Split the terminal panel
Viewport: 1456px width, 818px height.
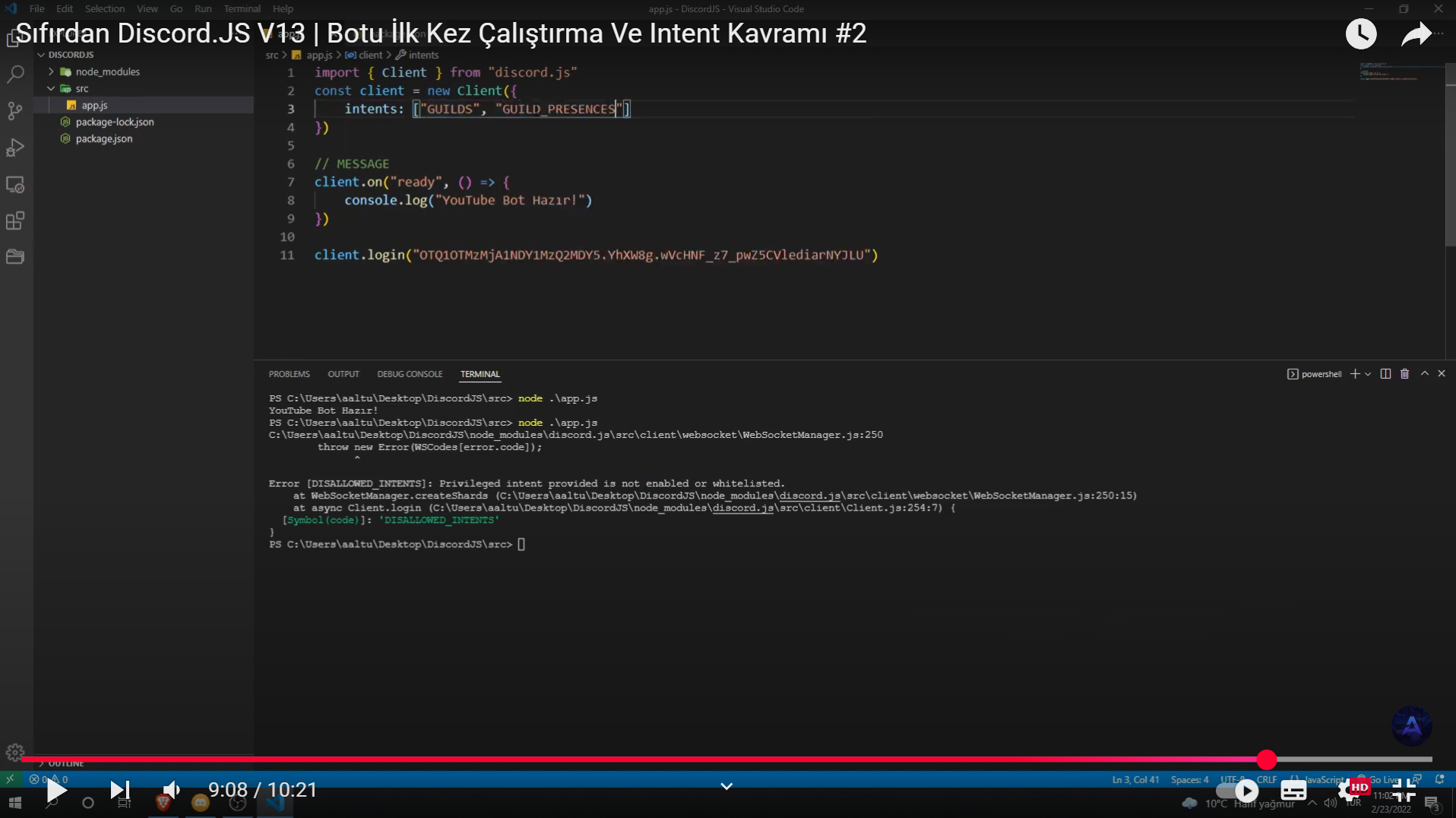point(1385,374)
